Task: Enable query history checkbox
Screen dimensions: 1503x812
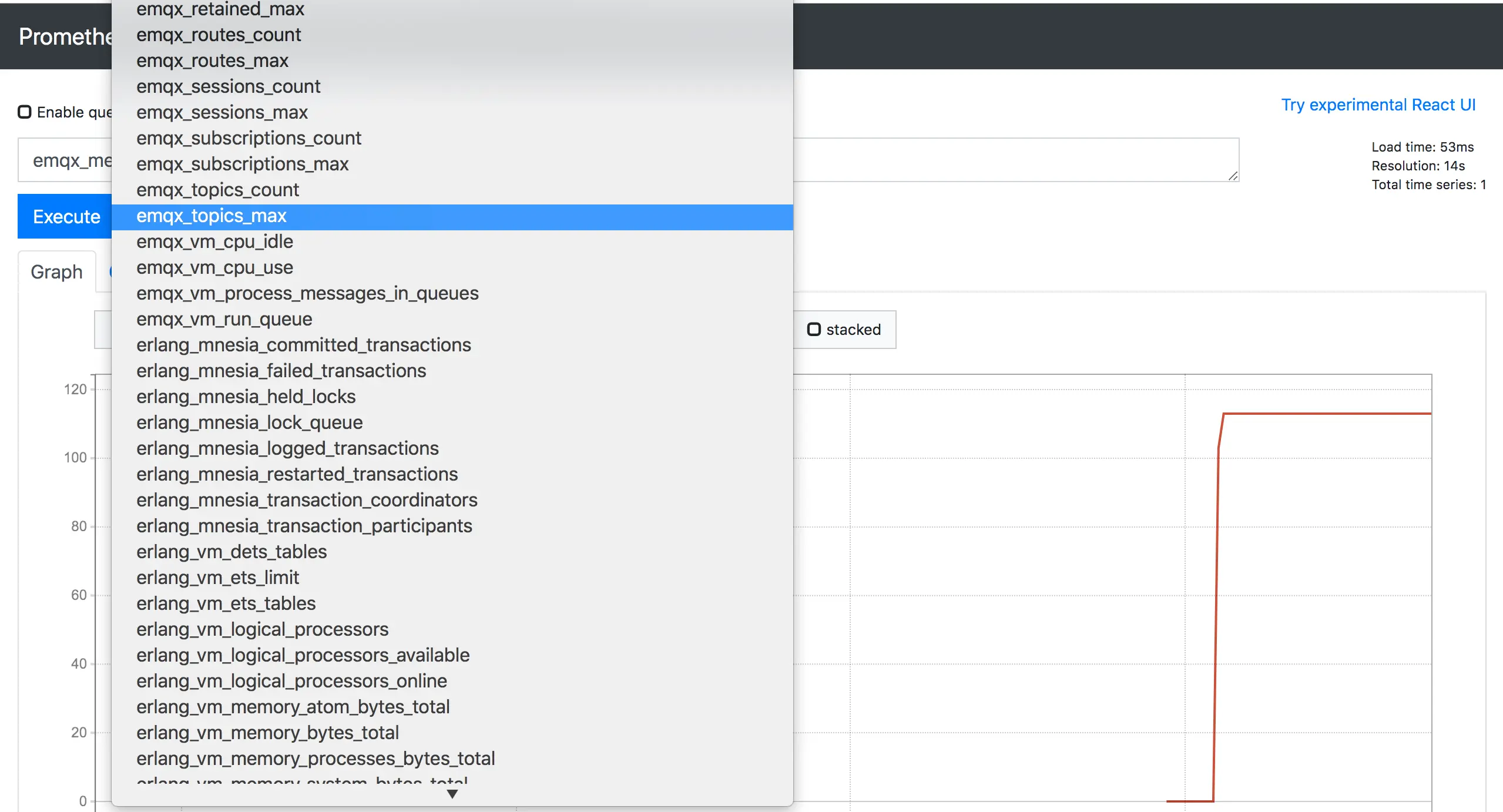Action: [25, 112]
